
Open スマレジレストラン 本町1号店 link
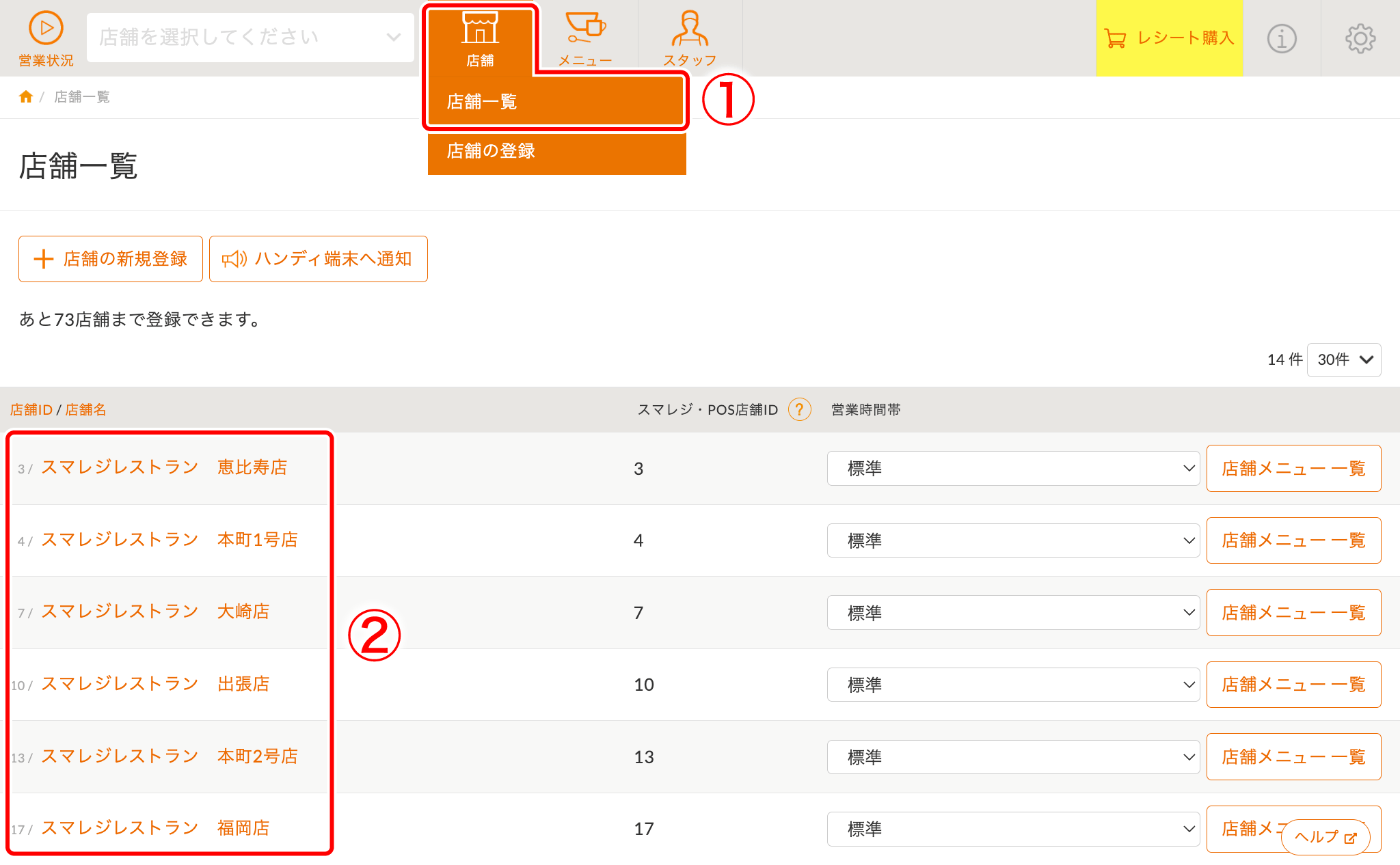click(169, 540)
